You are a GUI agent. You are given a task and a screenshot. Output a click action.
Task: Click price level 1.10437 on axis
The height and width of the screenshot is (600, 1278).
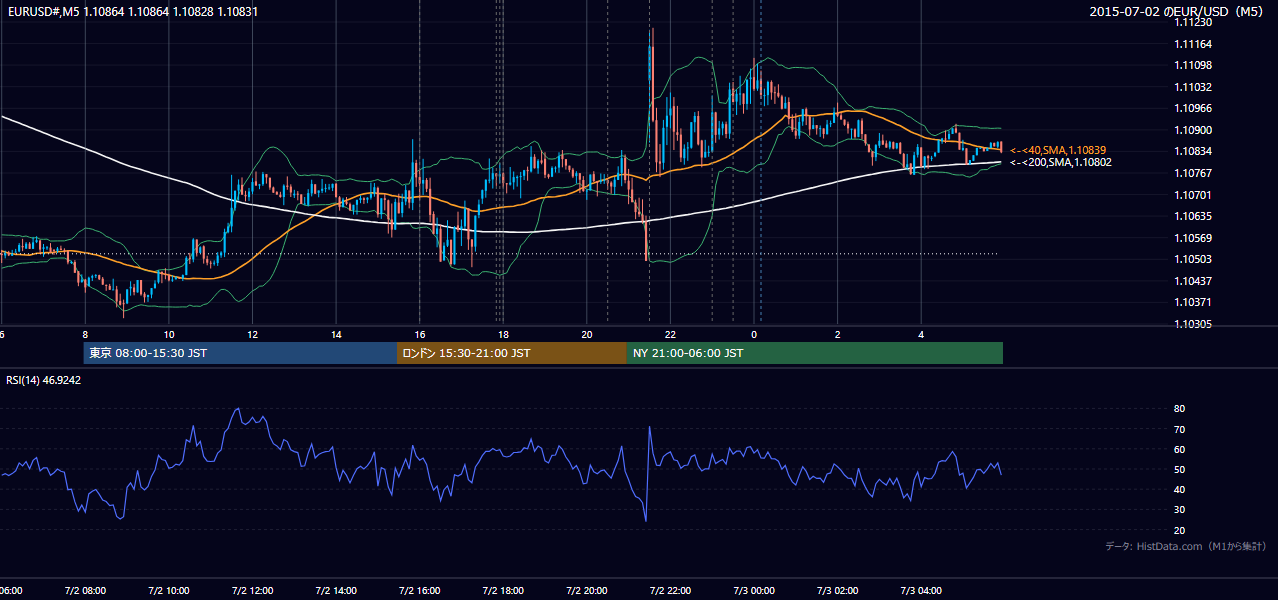tap(1193, 281)
